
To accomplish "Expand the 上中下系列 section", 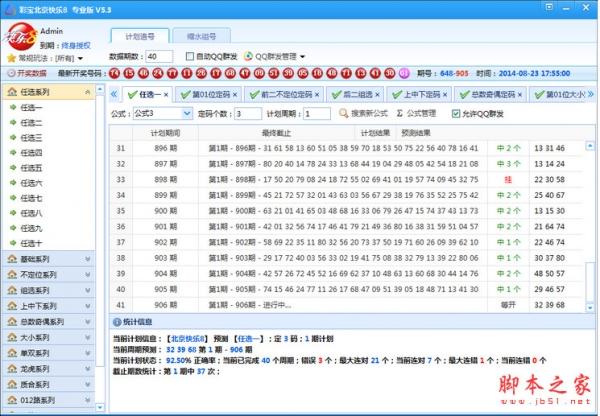I will coord(88,306).
